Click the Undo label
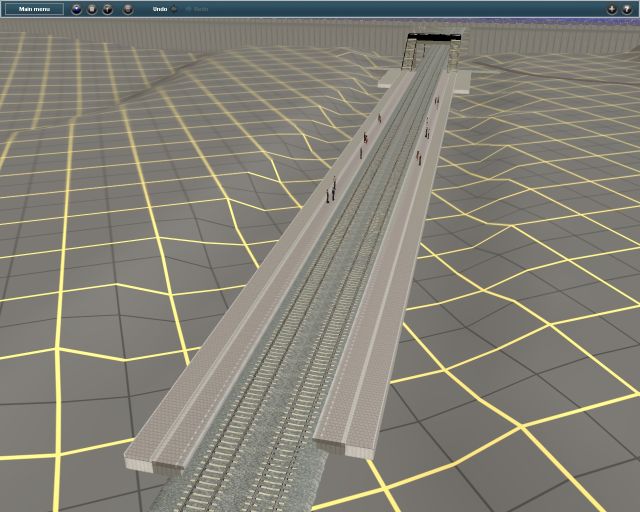 159,9
